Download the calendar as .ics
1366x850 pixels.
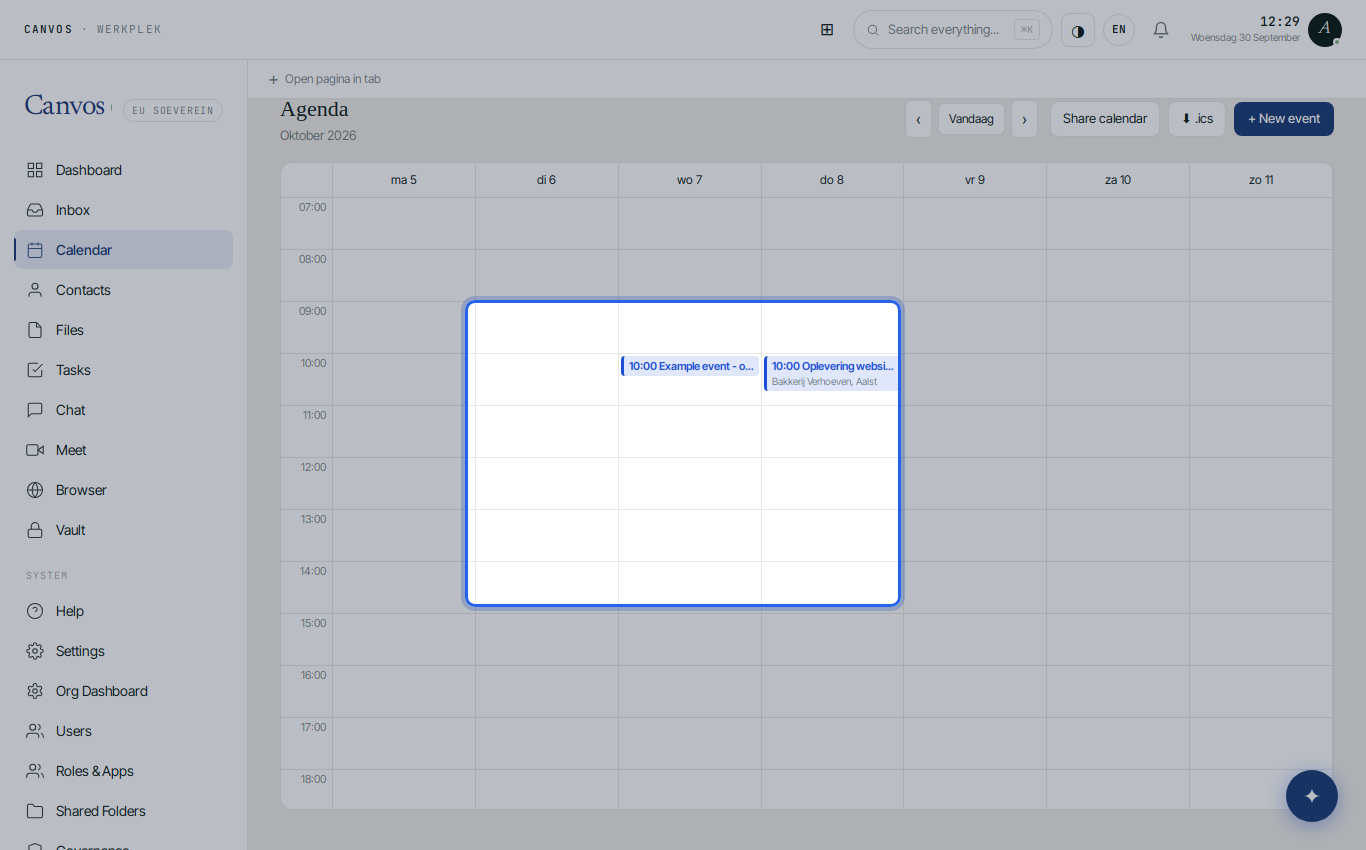click(x=1197, y=119)
